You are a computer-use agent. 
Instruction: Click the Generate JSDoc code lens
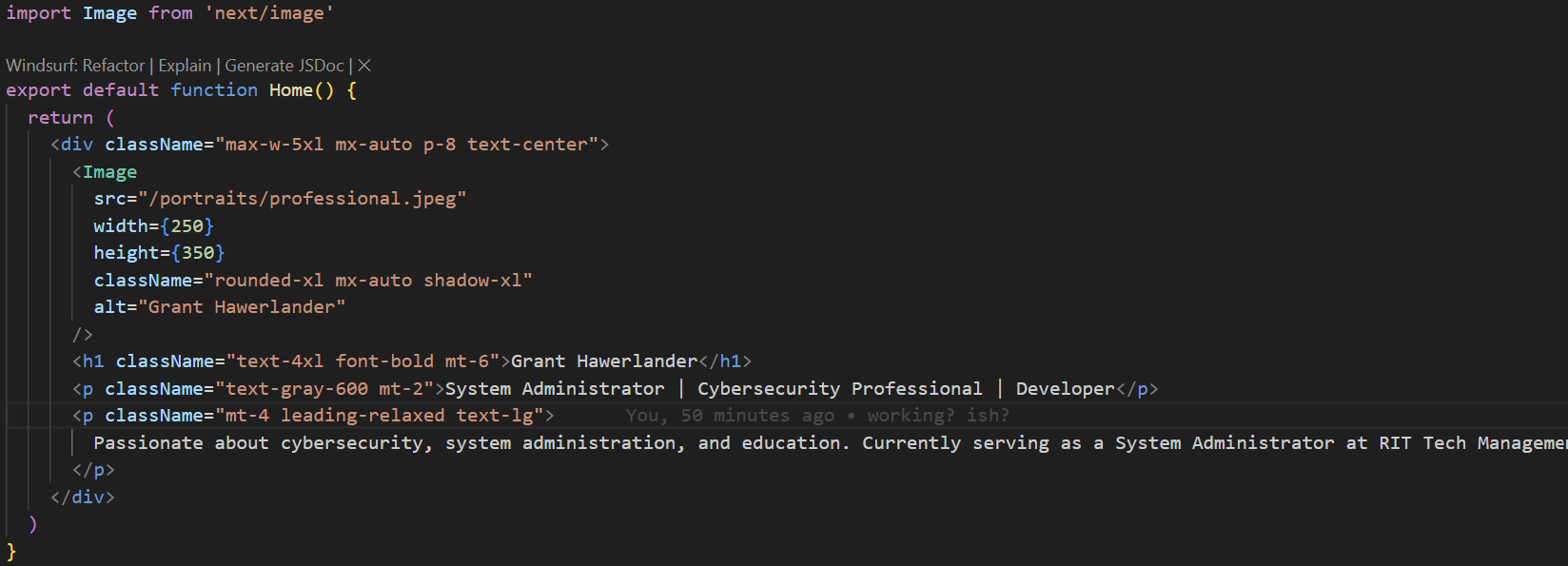[x=284, y=66]
